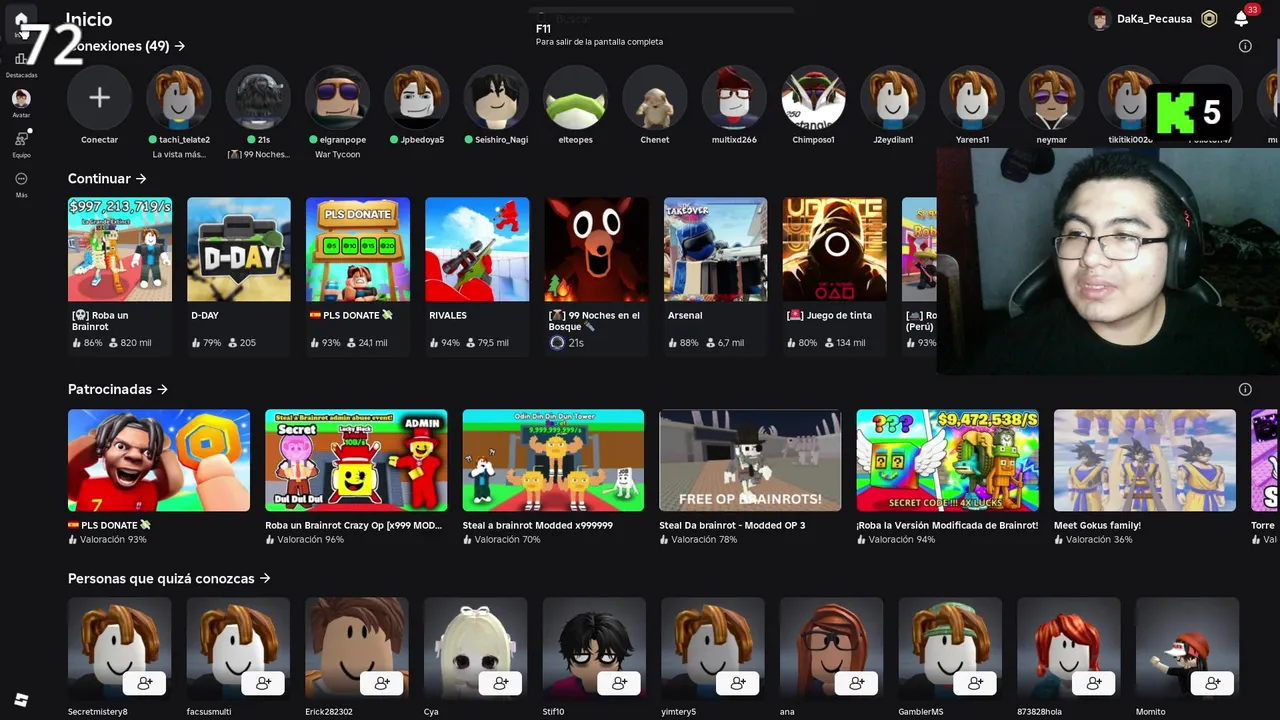
Task: Expand Personas que quizá conozcas section
Action: (169, 578)
